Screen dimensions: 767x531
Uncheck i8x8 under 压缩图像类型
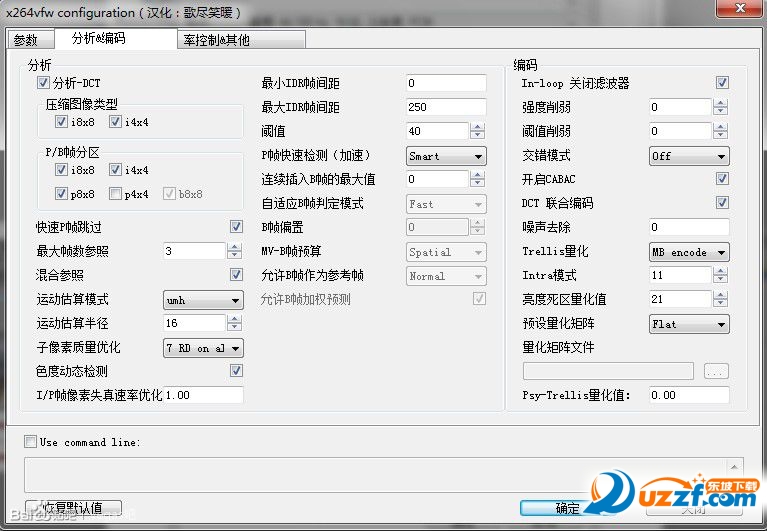coord(61,122)
